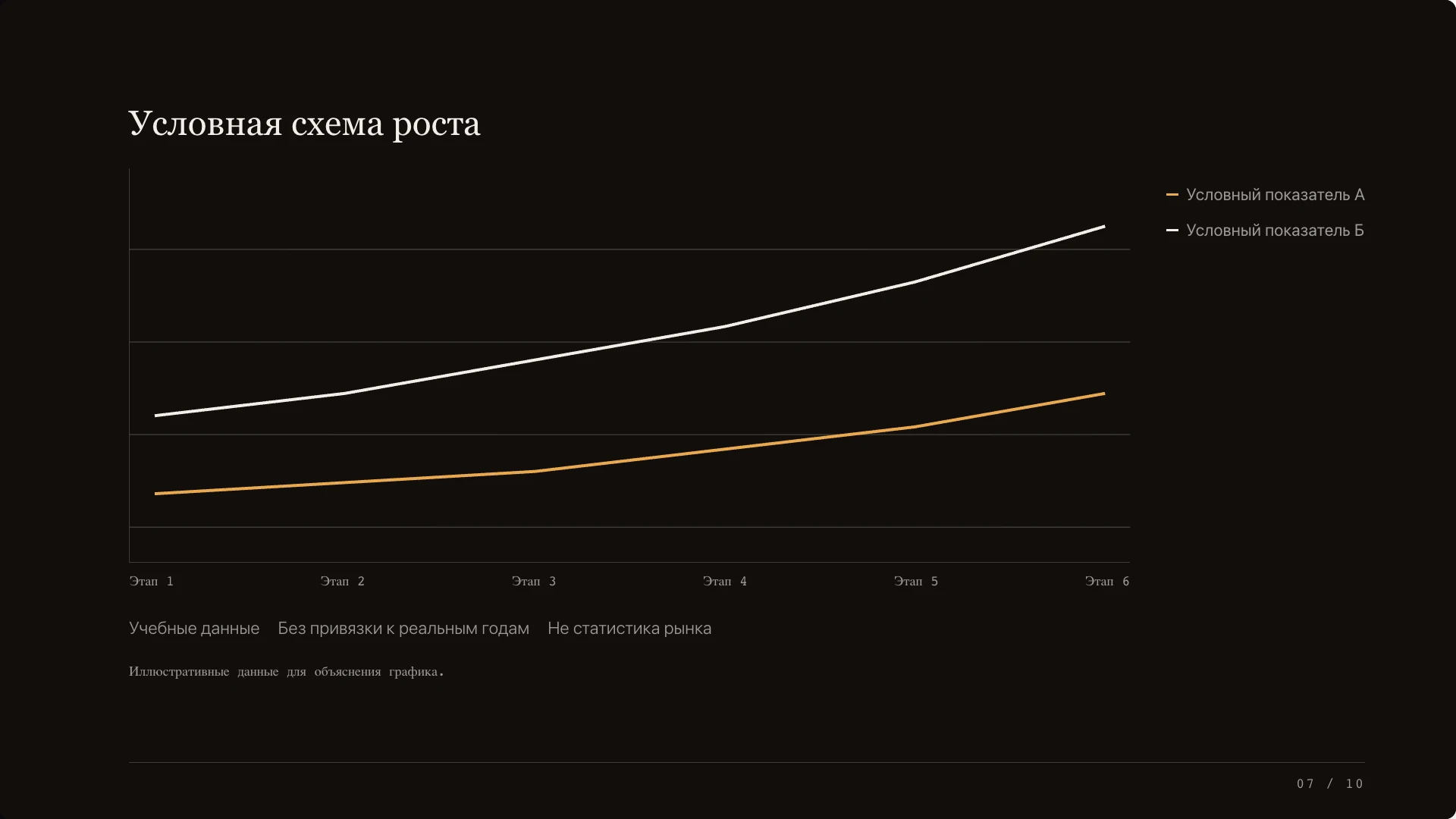Screen dimensions: 1456x819
Task: Click axis label Этап 3
Action: [533, 582]
